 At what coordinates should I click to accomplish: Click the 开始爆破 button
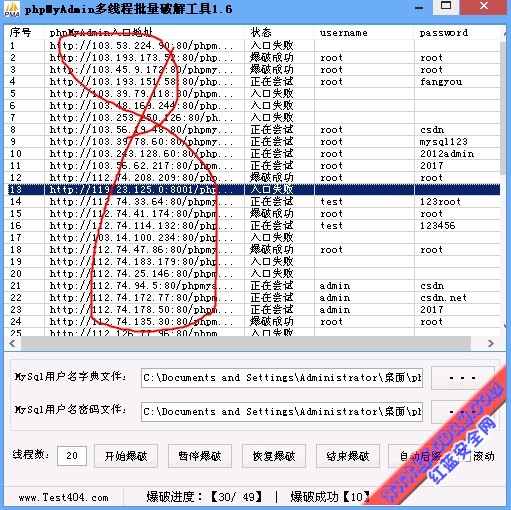(126, 456)
